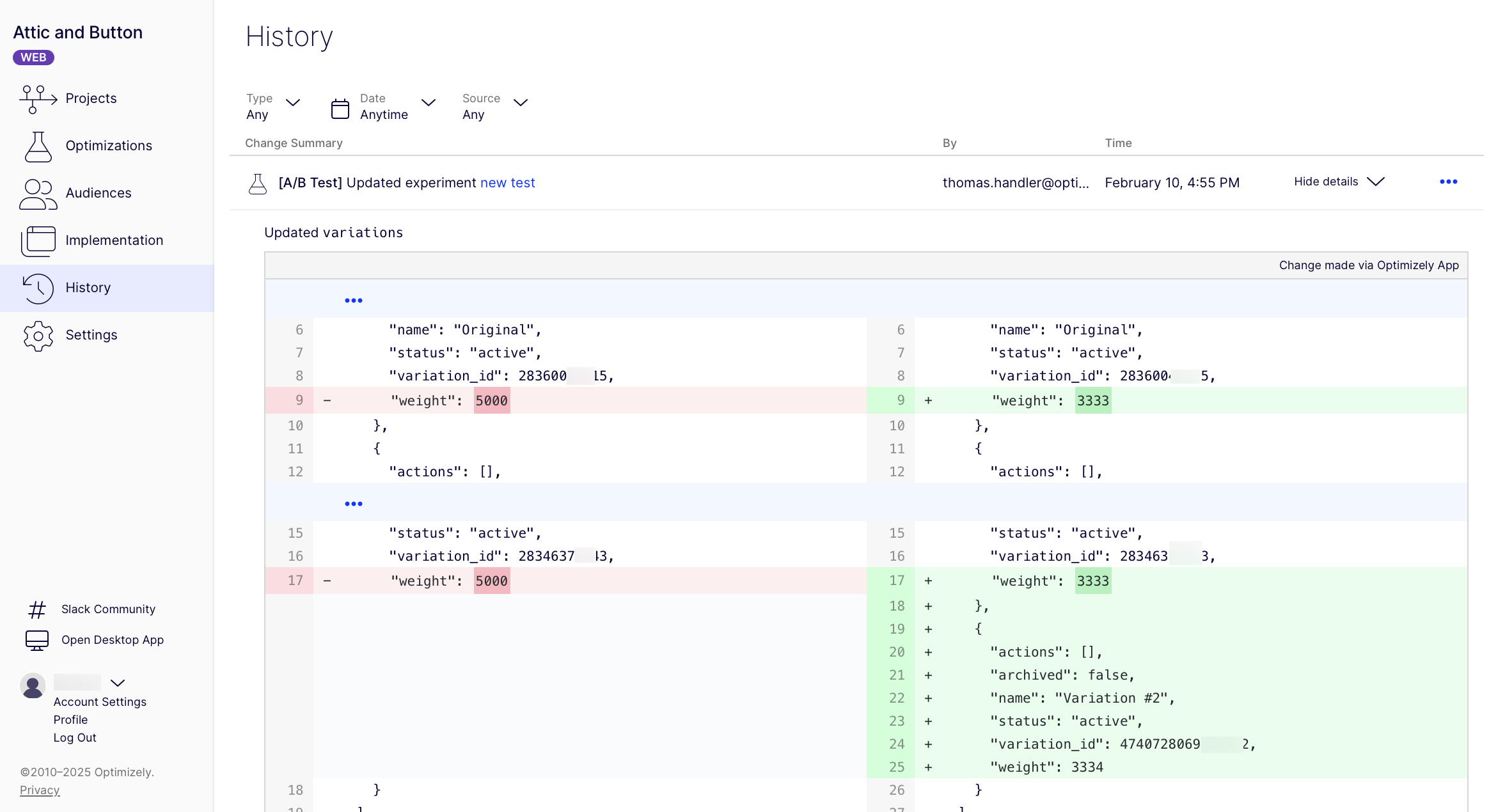Image resolution: width=1489 pixels, height=812 pixels.
Task: Click the Privacy link
Action: 40,790
